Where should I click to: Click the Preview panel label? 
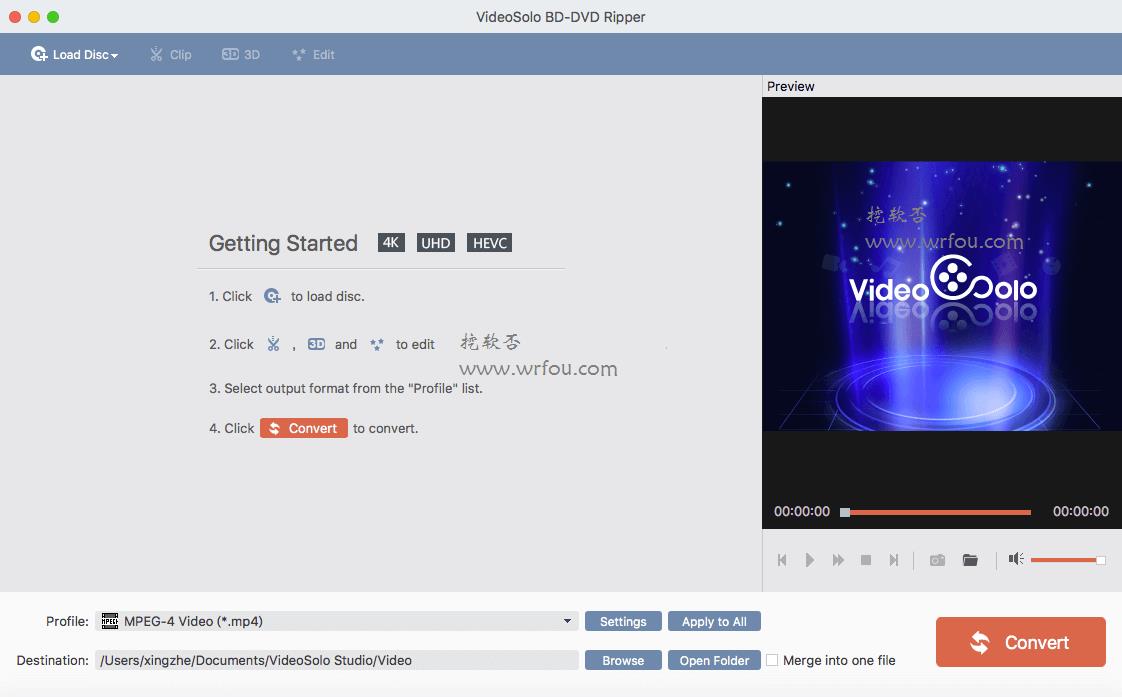[790, 87]
